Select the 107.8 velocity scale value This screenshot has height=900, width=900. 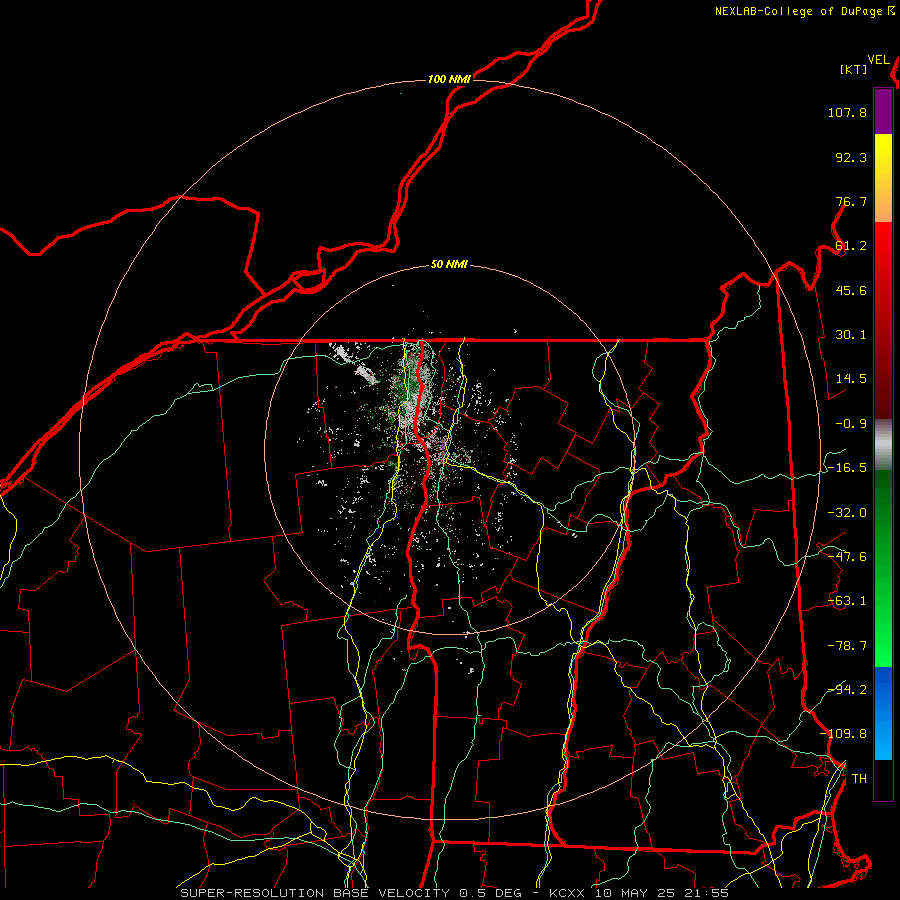(x=847, y=112)
